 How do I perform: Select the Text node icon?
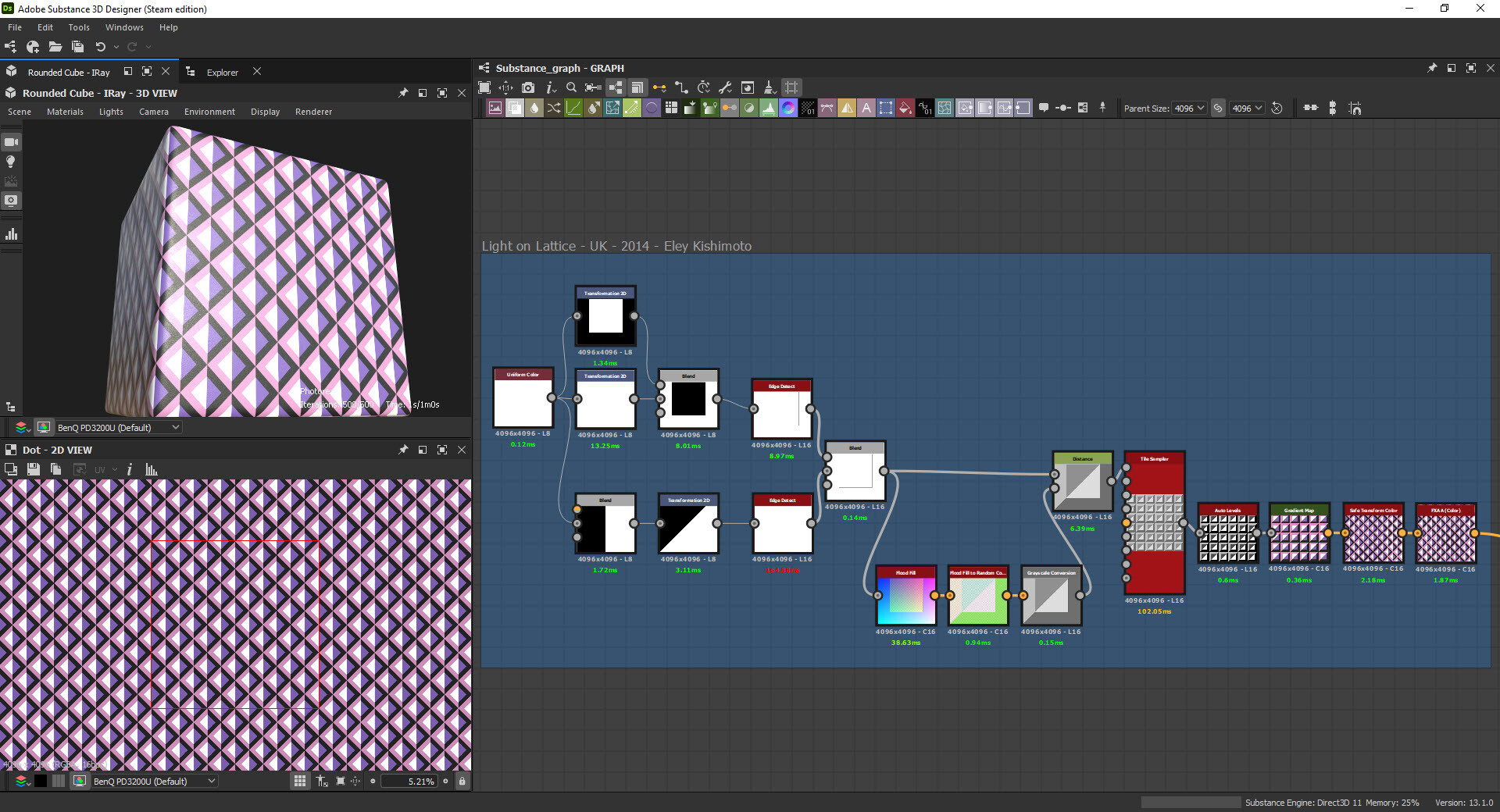(866, 109)
